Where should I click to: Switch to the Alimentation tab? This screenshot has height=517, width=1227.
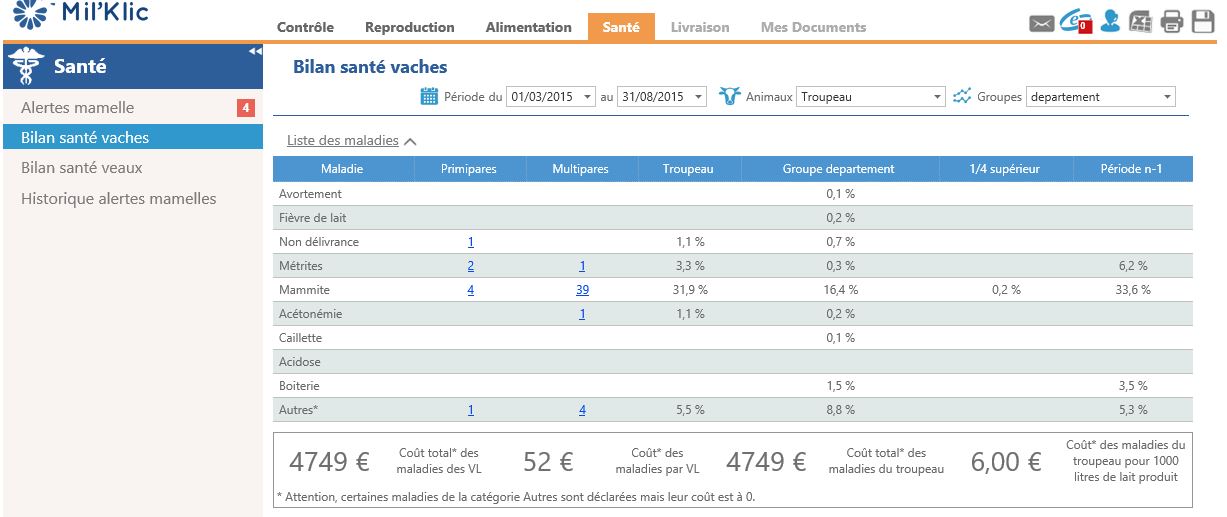[529, 28]
